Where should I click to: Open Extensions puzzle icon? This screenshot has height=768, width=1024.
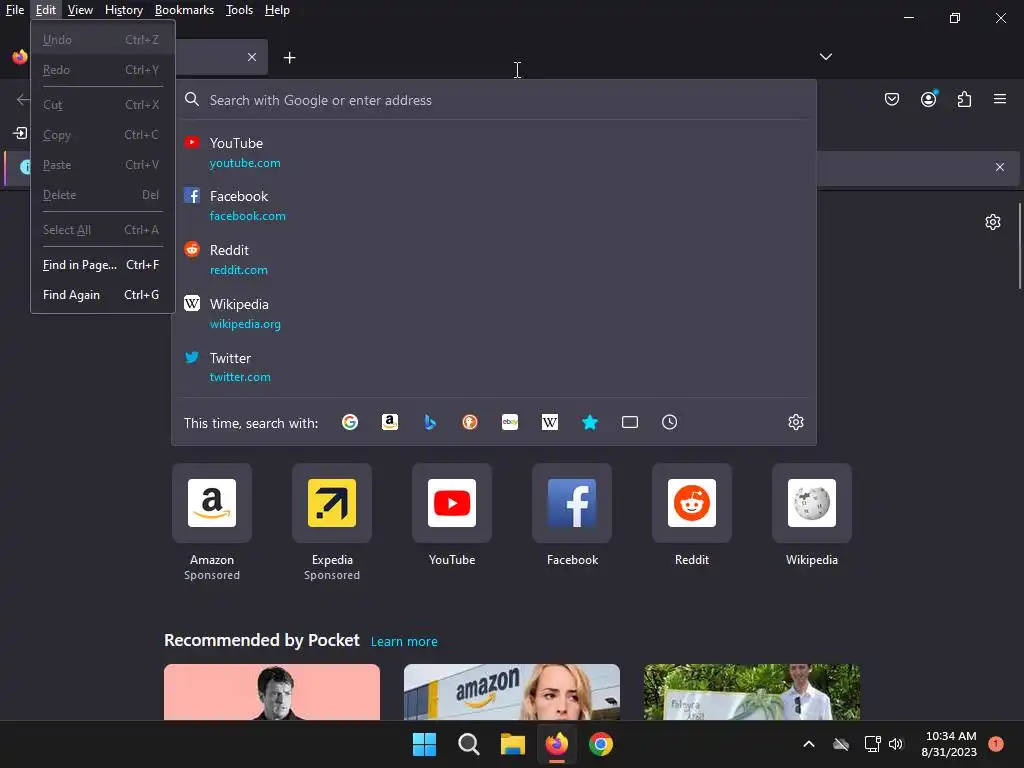[965, 99]
